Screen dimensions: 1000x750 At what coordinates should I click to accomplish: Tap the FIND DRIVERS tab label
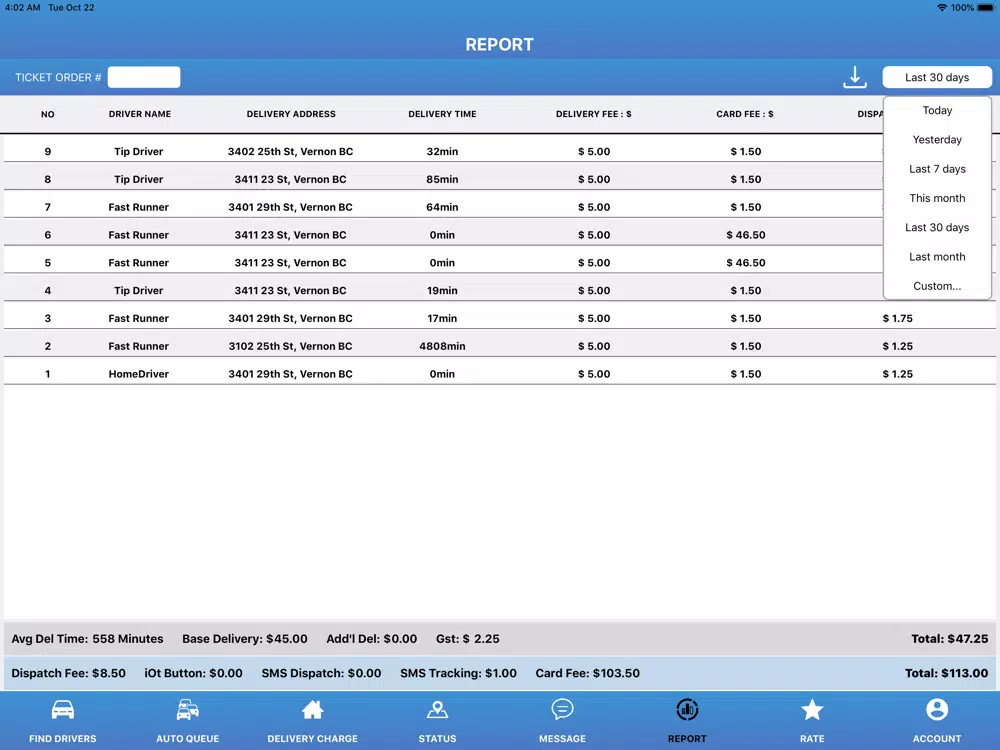point(62,739)
